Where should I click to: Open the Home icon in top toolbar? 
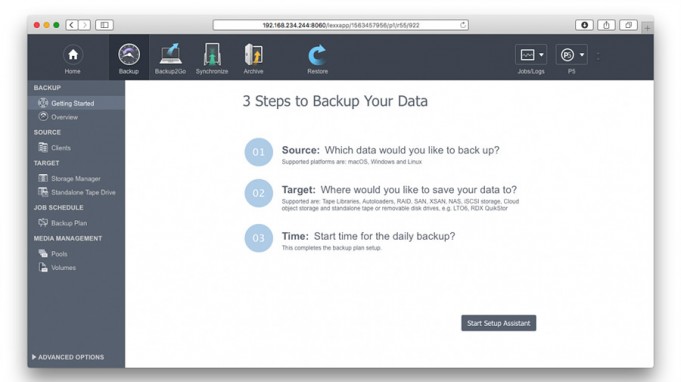point(73,55)
